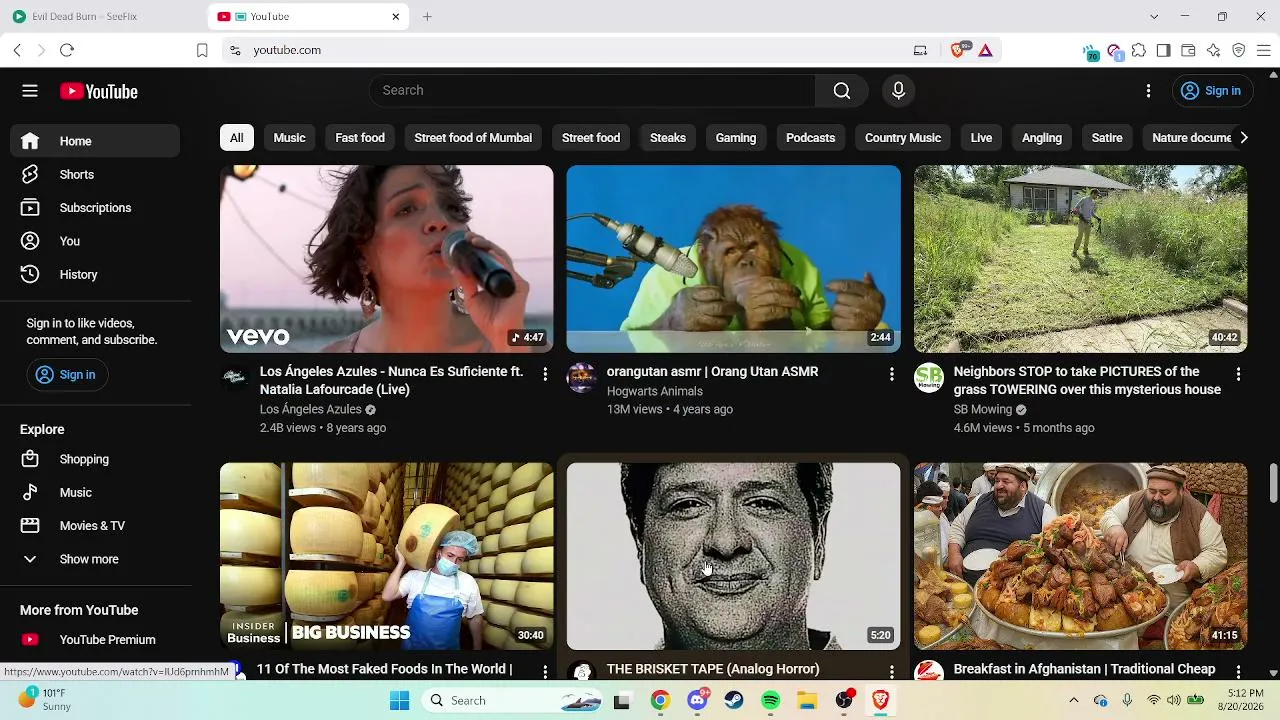1280x720 pixels.
Task: Open options menu for Neighbors STOP video
Action: (x=1238, y=374)
